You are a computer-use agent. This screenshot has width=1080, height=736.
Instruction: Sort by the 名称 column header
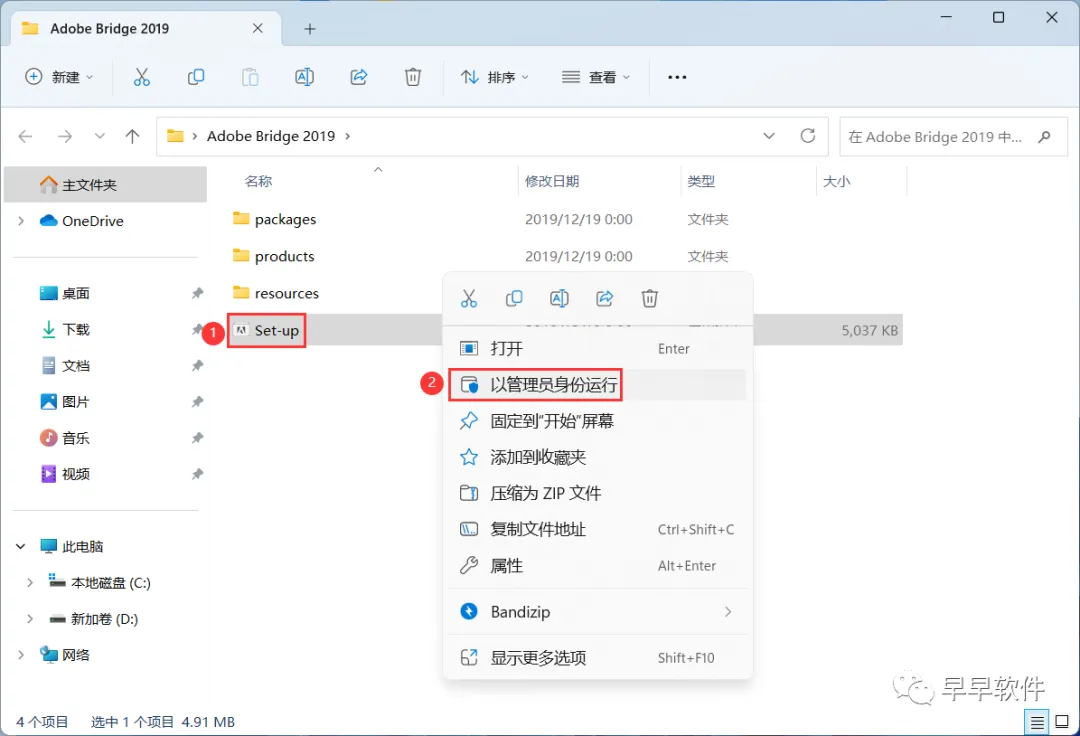(258, 181)
